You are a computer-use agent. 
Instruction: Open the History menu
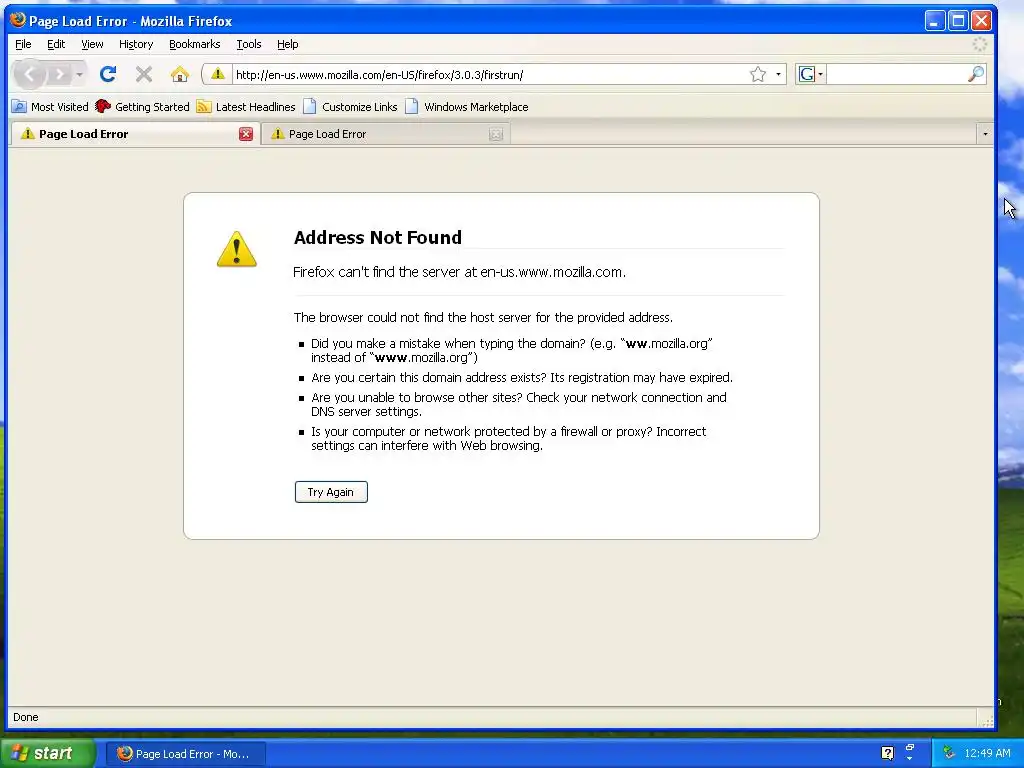click(x=136, y=44)
